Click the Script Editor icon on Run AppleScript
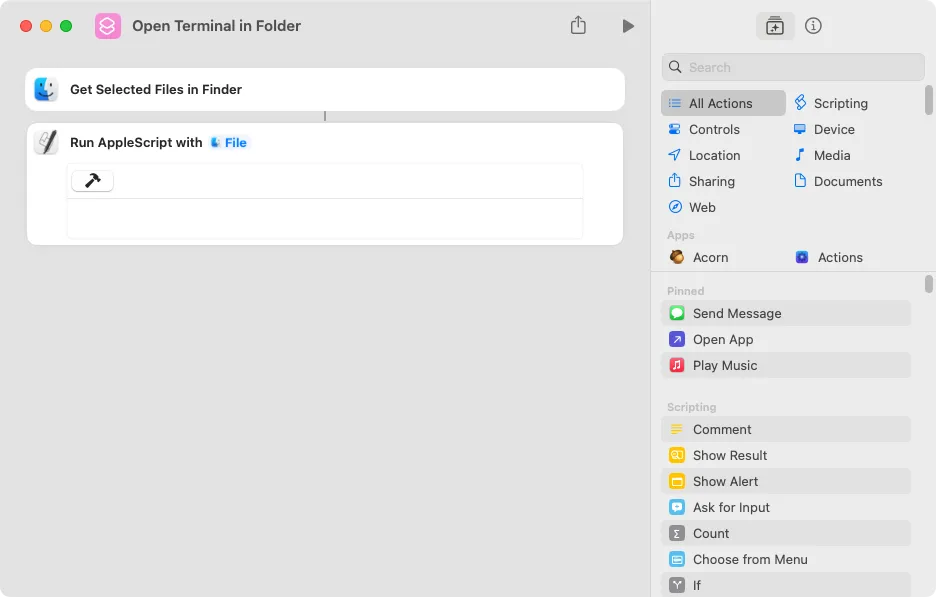 [46, 142]
